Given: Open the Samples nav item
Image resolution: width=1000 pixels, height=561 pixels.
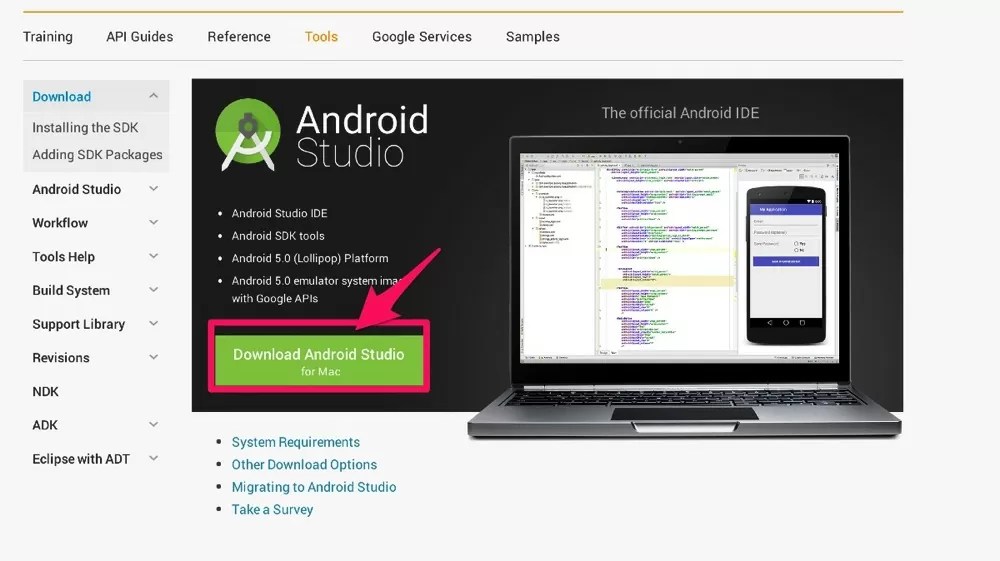Looking at the screenshot, I should (x=533, y=37).
